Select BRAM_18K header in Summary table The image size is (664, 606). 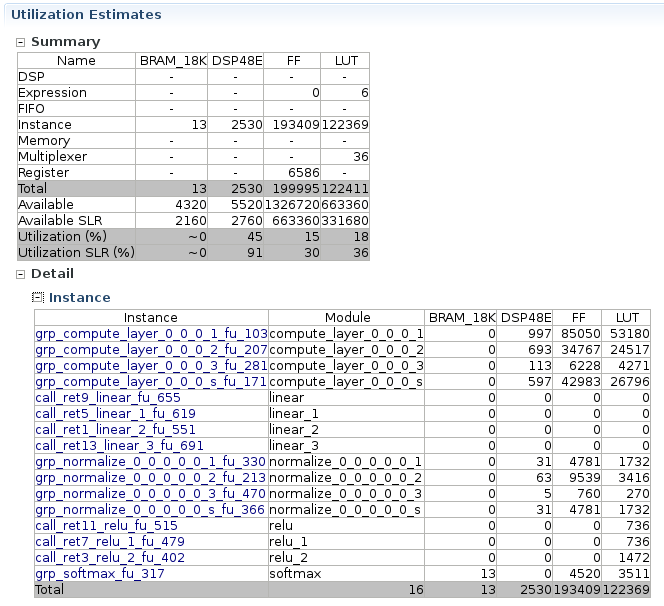coord(173,61)
